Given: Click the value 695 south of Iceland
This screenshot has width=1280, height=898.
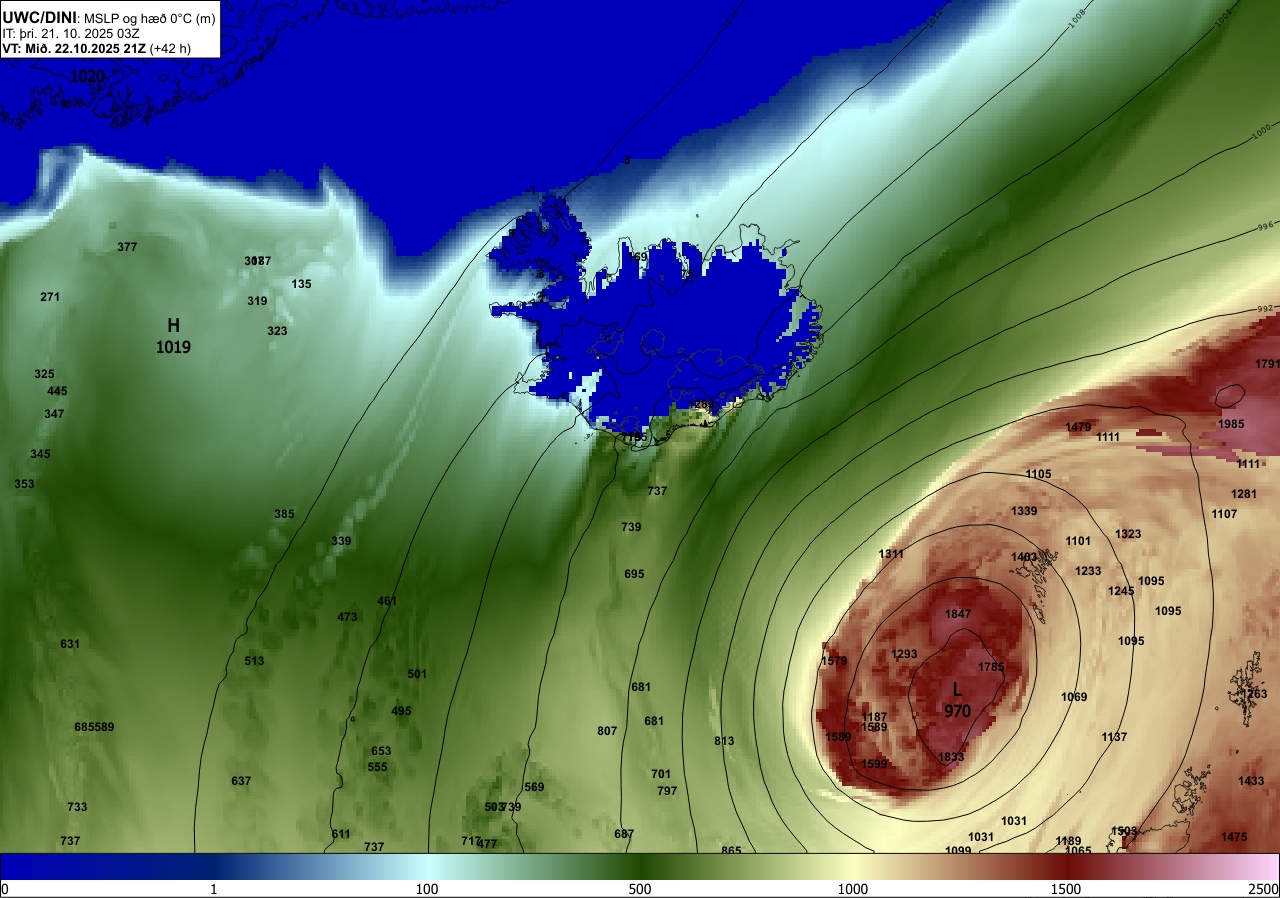Looking at the screenshot, I should 634,574.
